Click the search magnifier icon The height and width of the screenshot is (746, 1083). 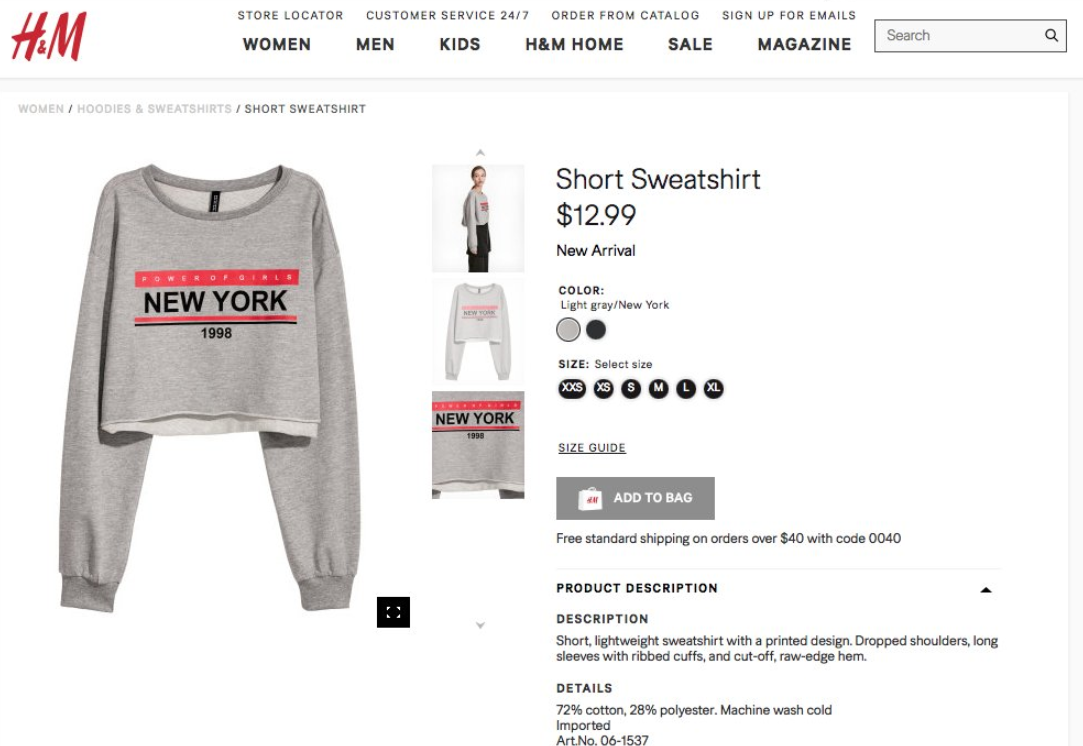1051,35
